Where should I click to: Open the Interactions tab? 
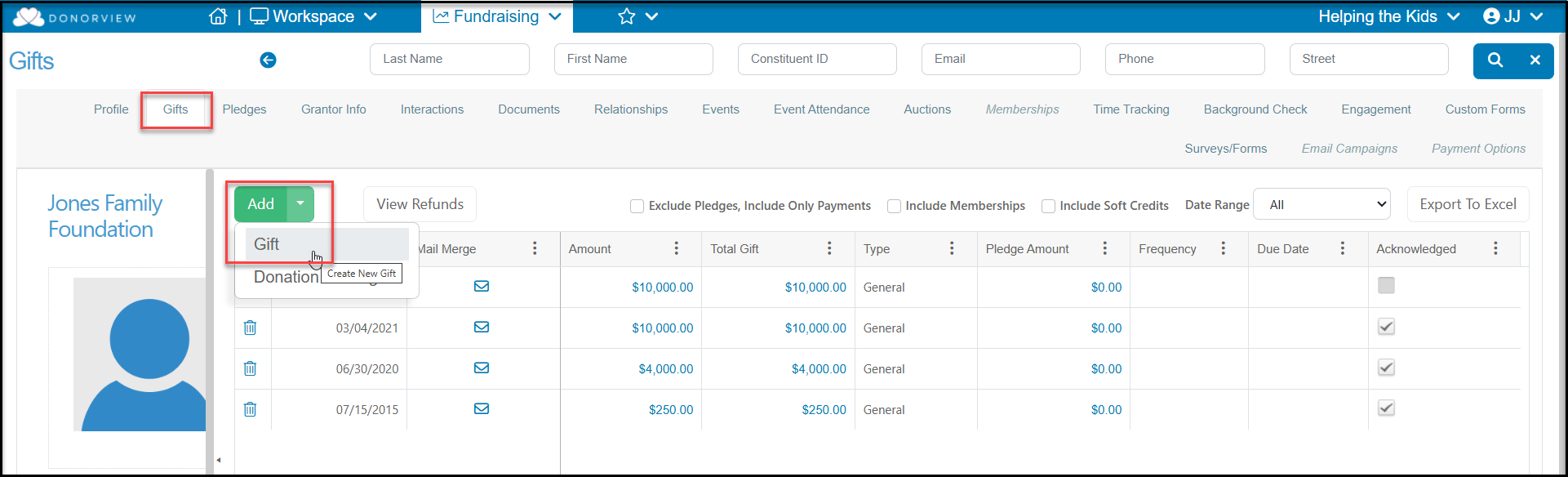432,109
